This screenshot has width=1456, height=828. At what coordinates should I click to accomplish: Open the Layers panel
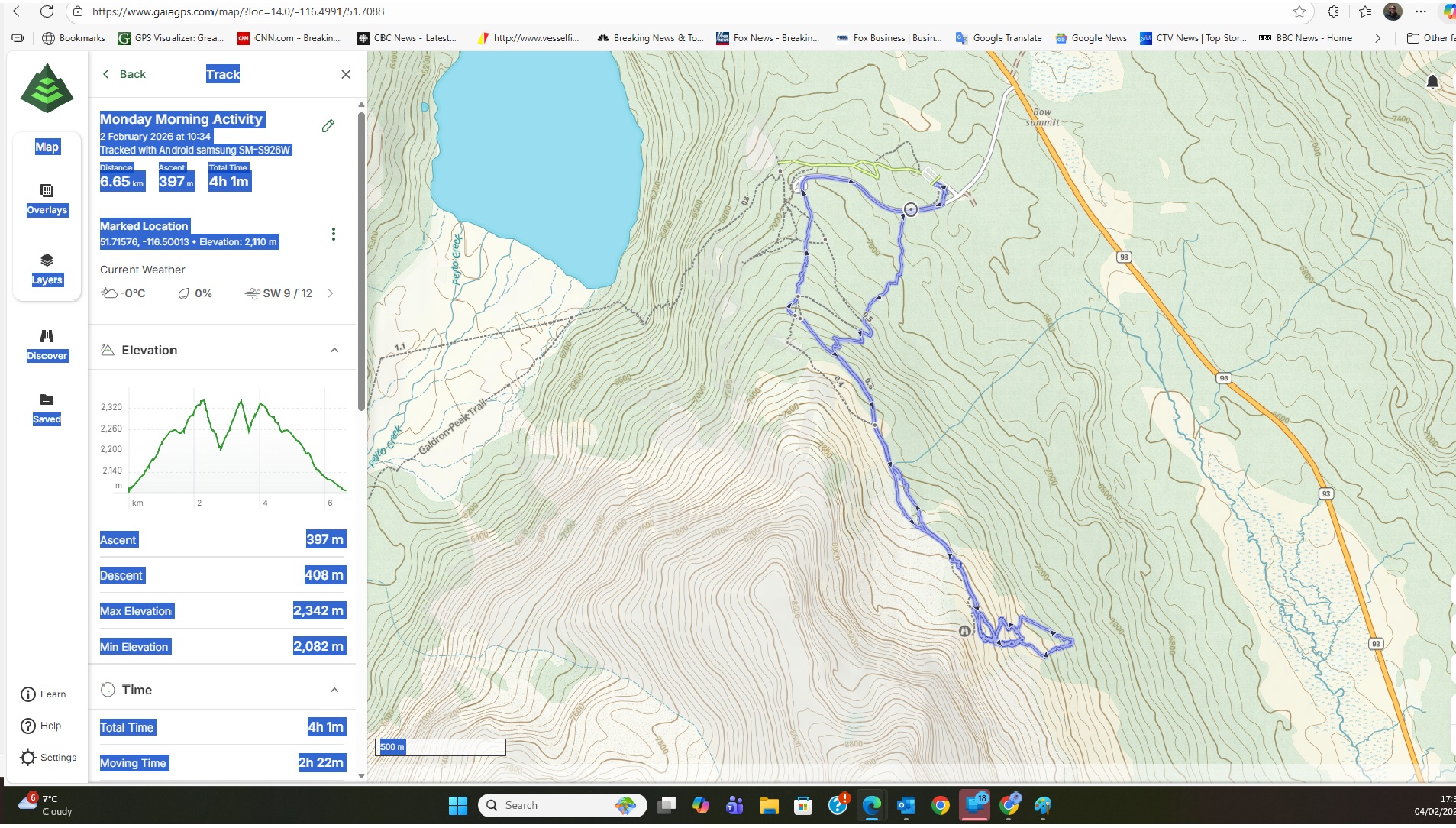(x=47, y=269)
